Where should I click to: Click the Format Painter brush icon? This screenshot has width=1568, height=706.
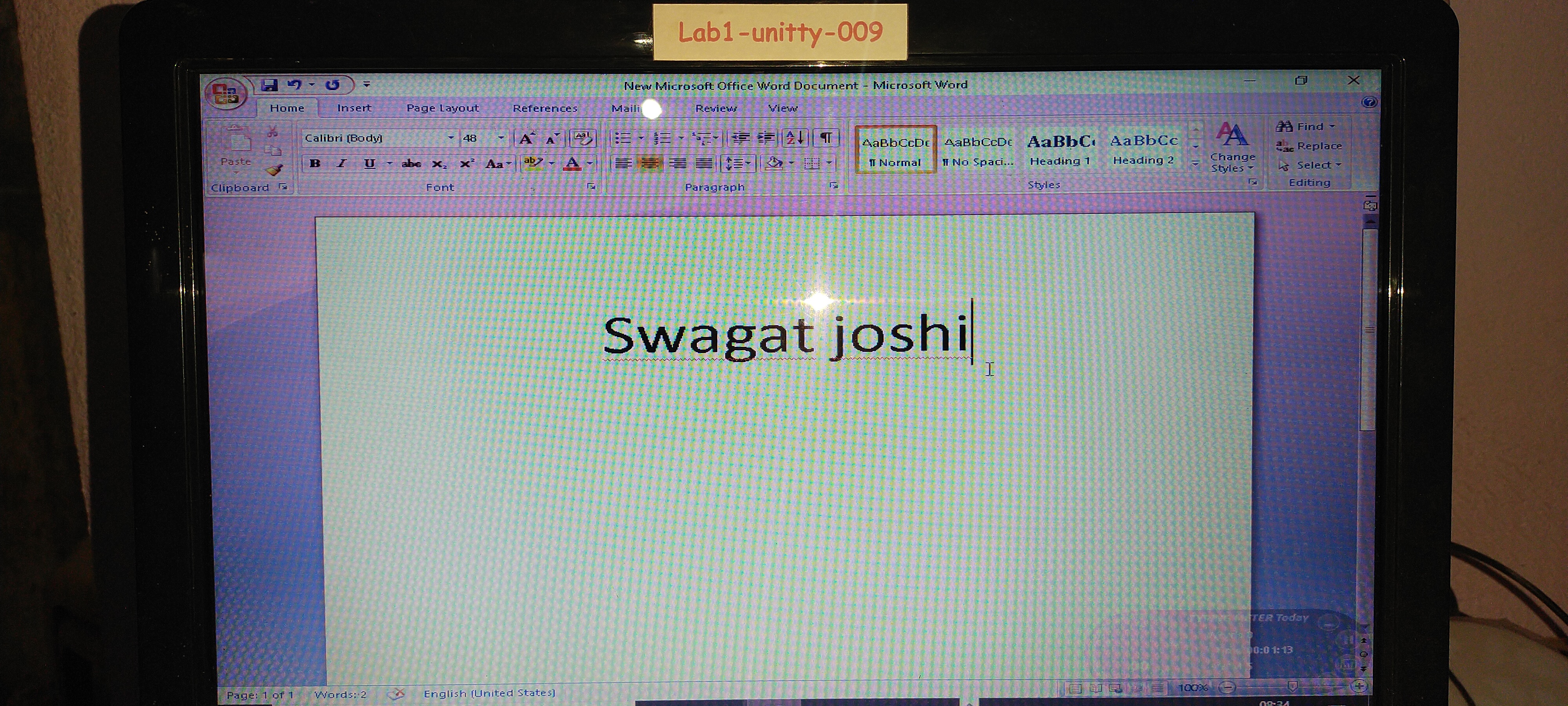[274, 170]
